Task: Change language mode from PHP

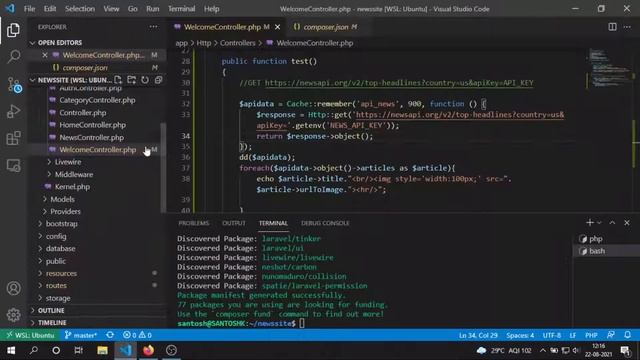Action: [x=591, y=335]
